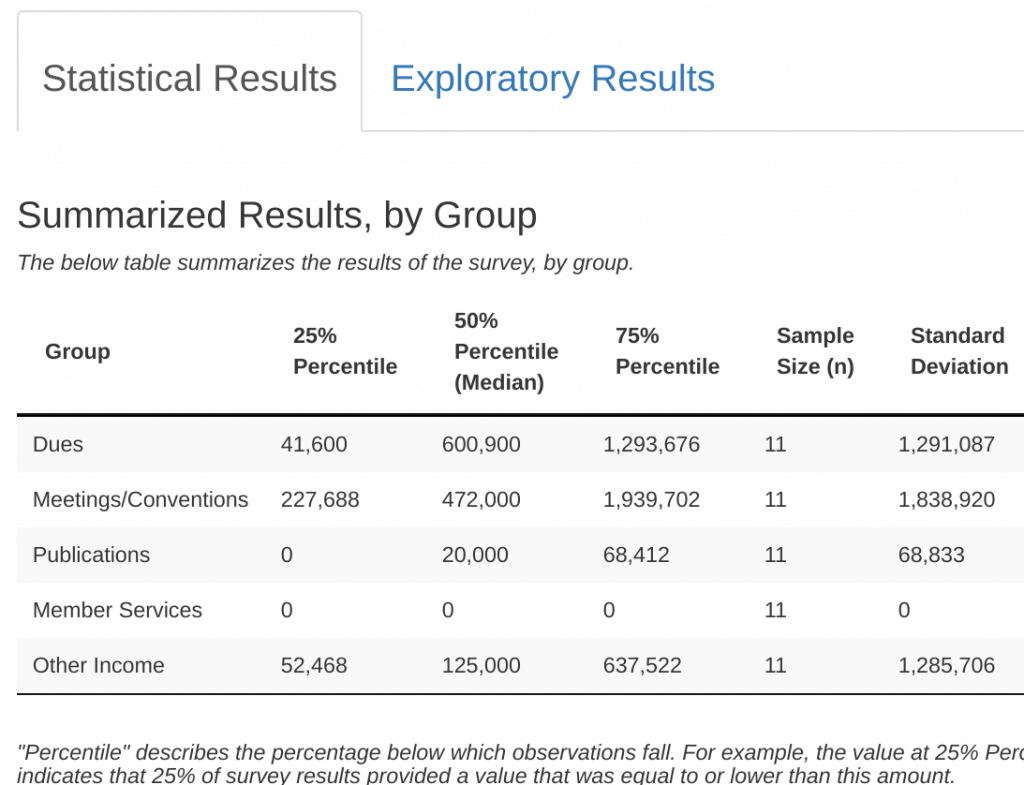Click the 25% Percentile column header
This screenshot has width=1024, height=785.
coord(345,351)
